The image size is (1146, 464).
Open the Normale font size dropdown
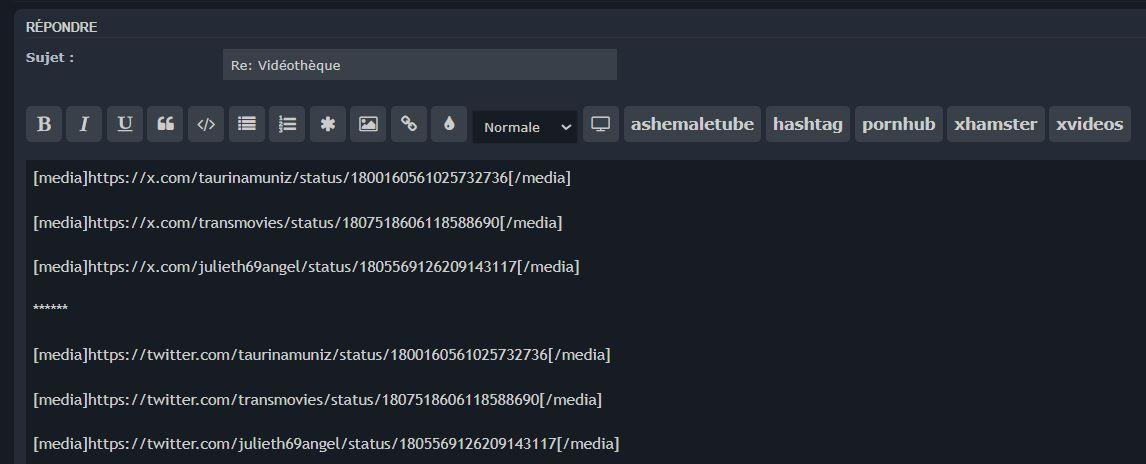[x=525, y=127]
